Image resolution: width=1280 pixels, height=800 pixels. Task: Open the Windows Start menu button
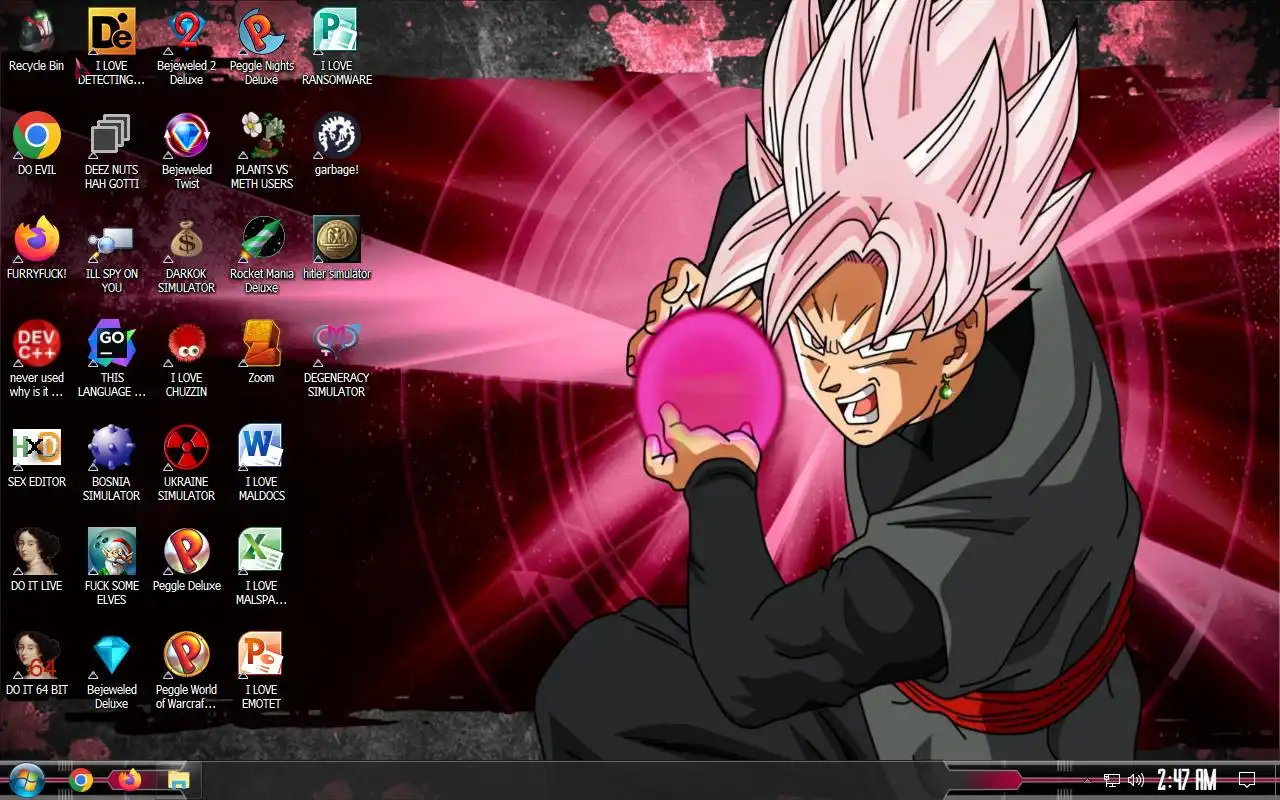pyautogui.click(x=26, y=779)
